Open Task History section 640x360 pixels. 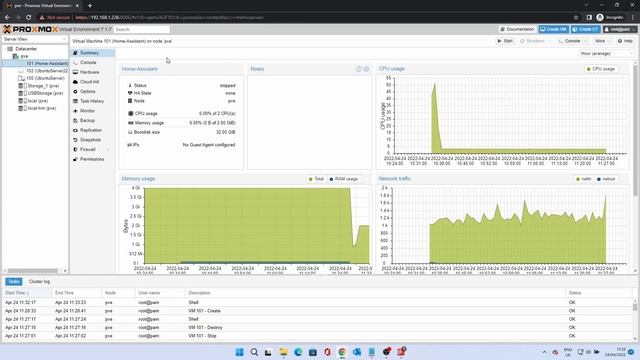92,101
